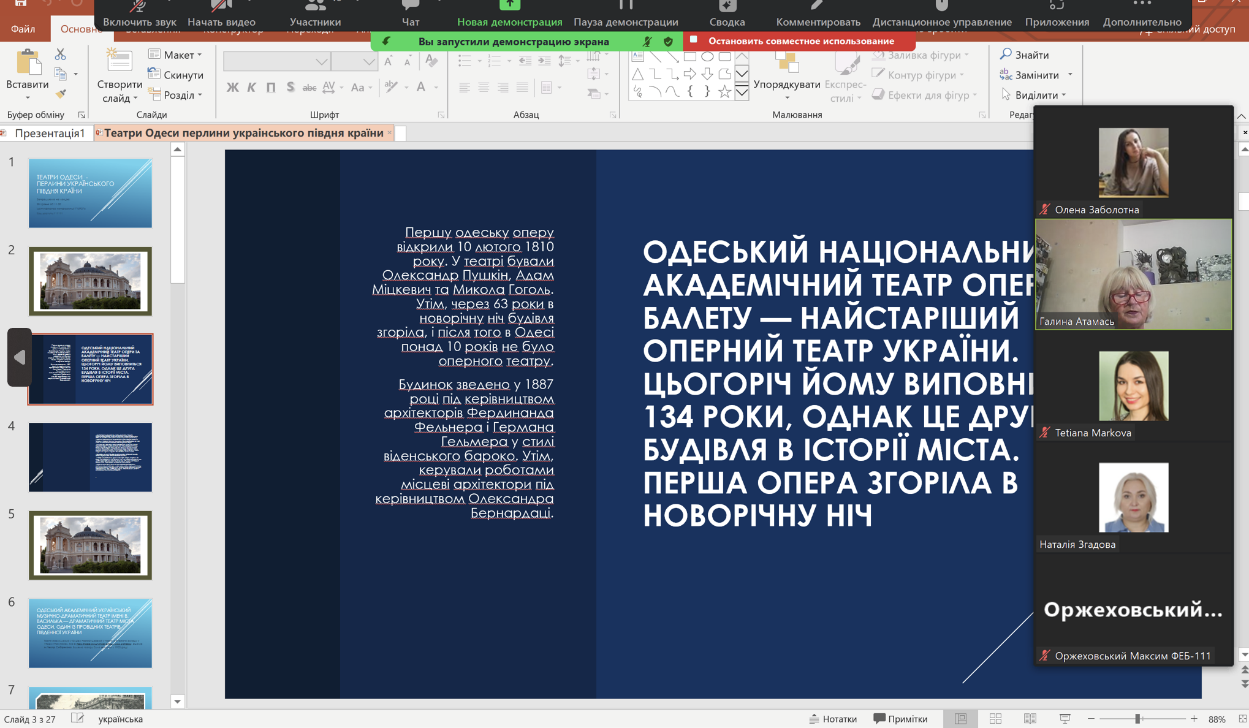Select the star shape in gallery
Image resolution: width=1249 pixels, height=728 pixels.
(x=724, y=91)
